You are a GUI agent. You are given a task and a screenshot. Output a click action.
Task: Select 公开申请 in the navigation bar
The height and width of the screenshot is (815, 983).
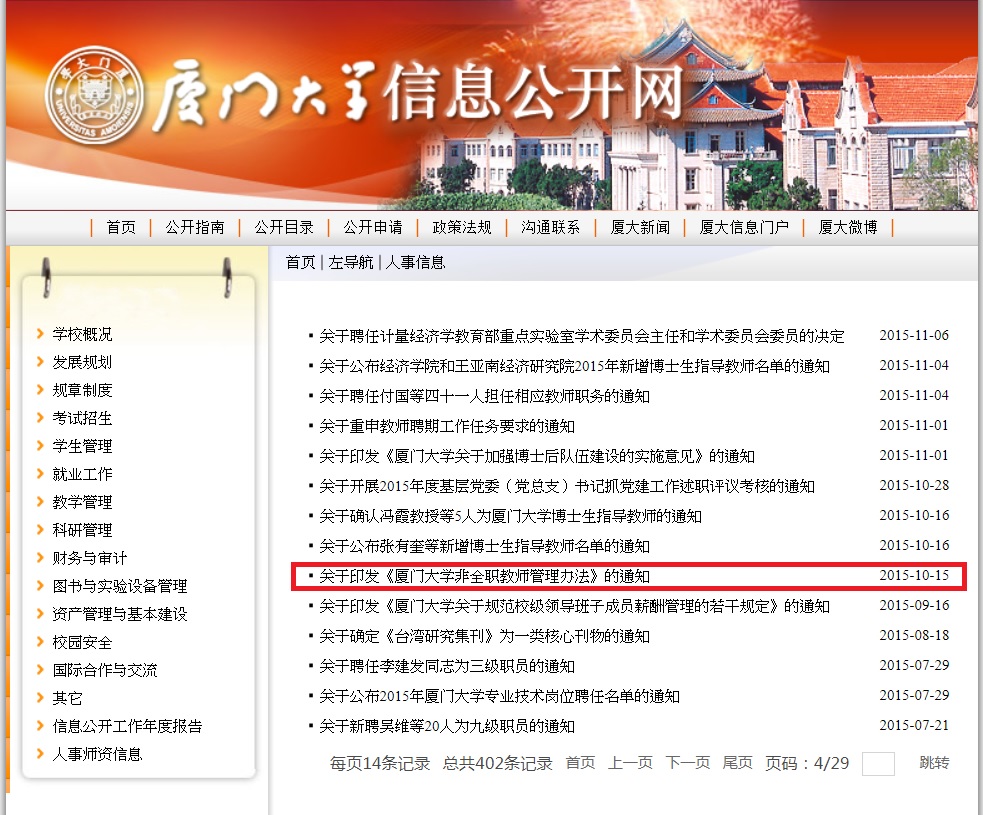[373, 227]
